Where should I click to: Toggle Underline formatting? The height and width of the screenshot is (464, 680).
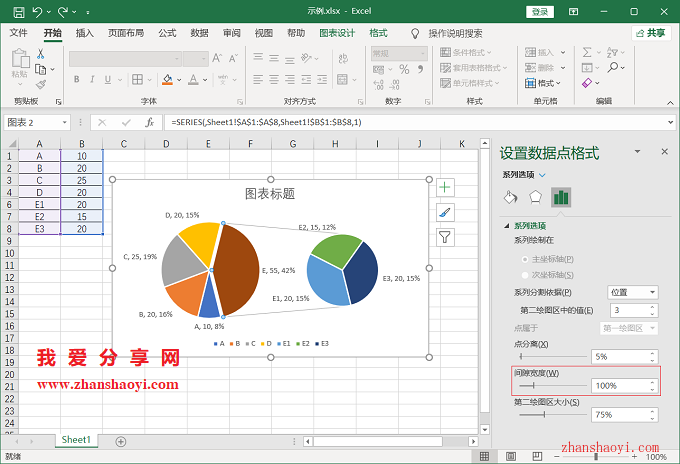(108, 79)
